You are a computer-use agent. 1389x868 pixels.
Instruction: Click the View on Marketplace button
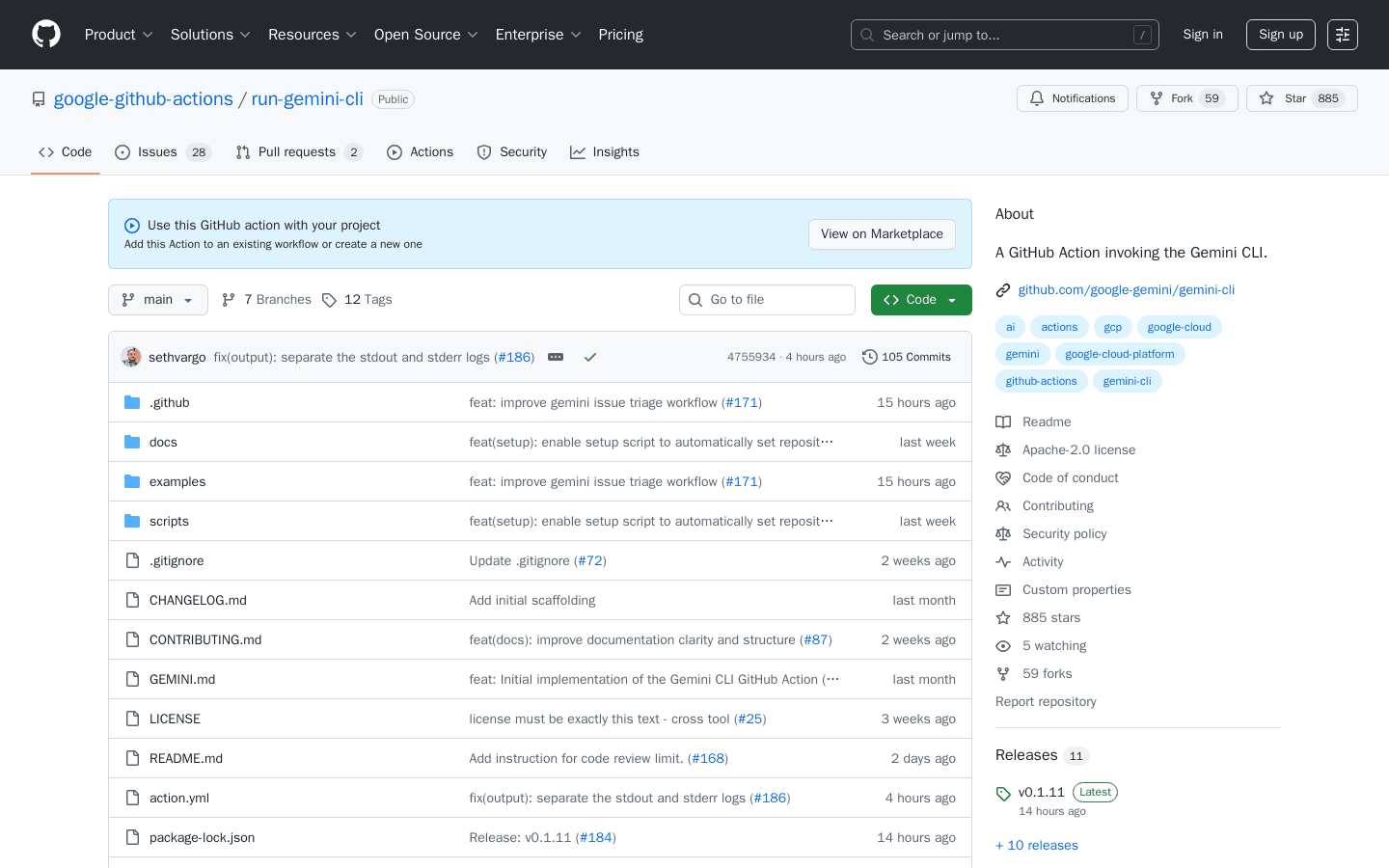(881, 234)
